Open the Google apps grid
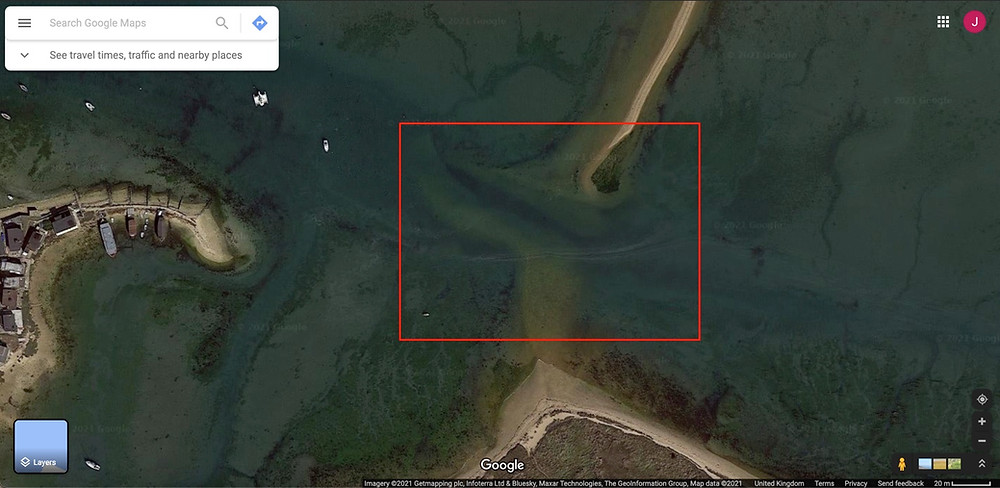This screenshot has width=1000, height=488. tap(943, 22)
